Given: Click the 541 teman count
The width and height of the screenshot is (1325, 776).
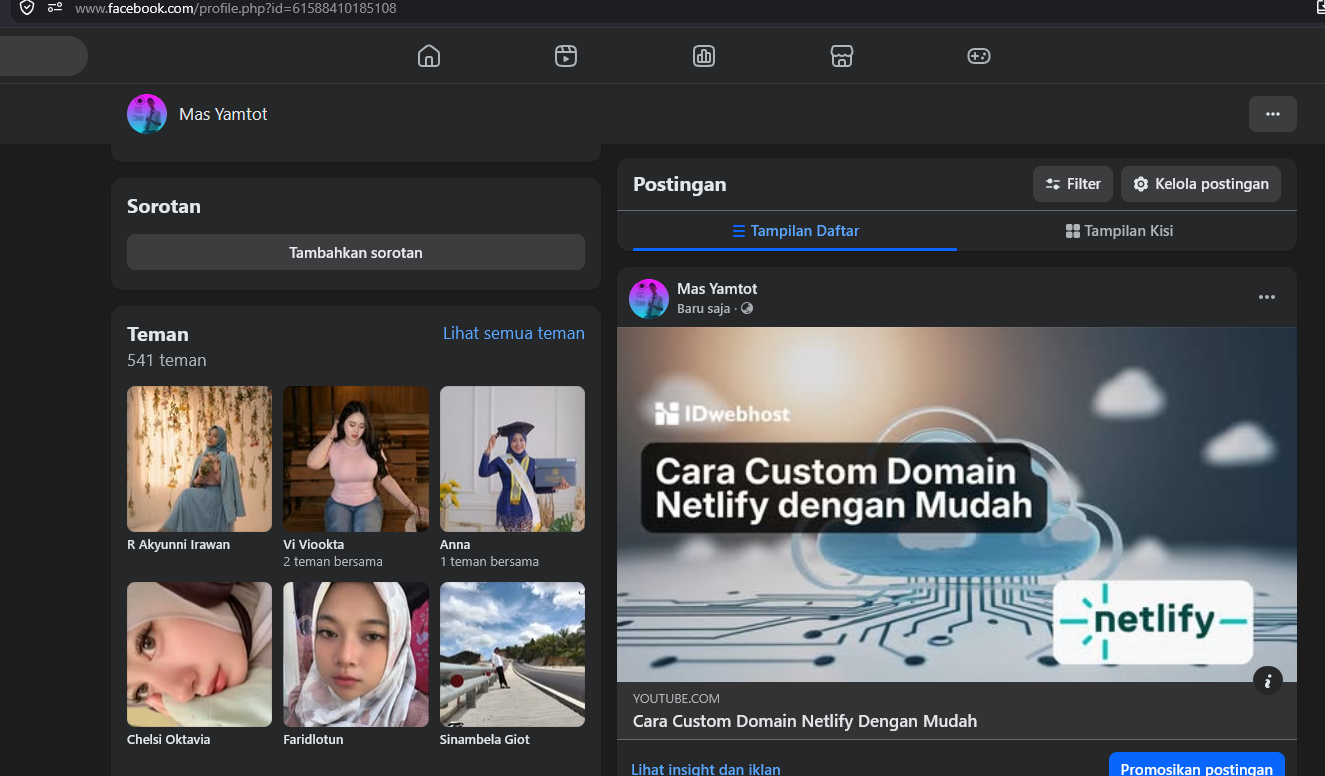Looking at the screenshot, I should (x=167, y=360).
